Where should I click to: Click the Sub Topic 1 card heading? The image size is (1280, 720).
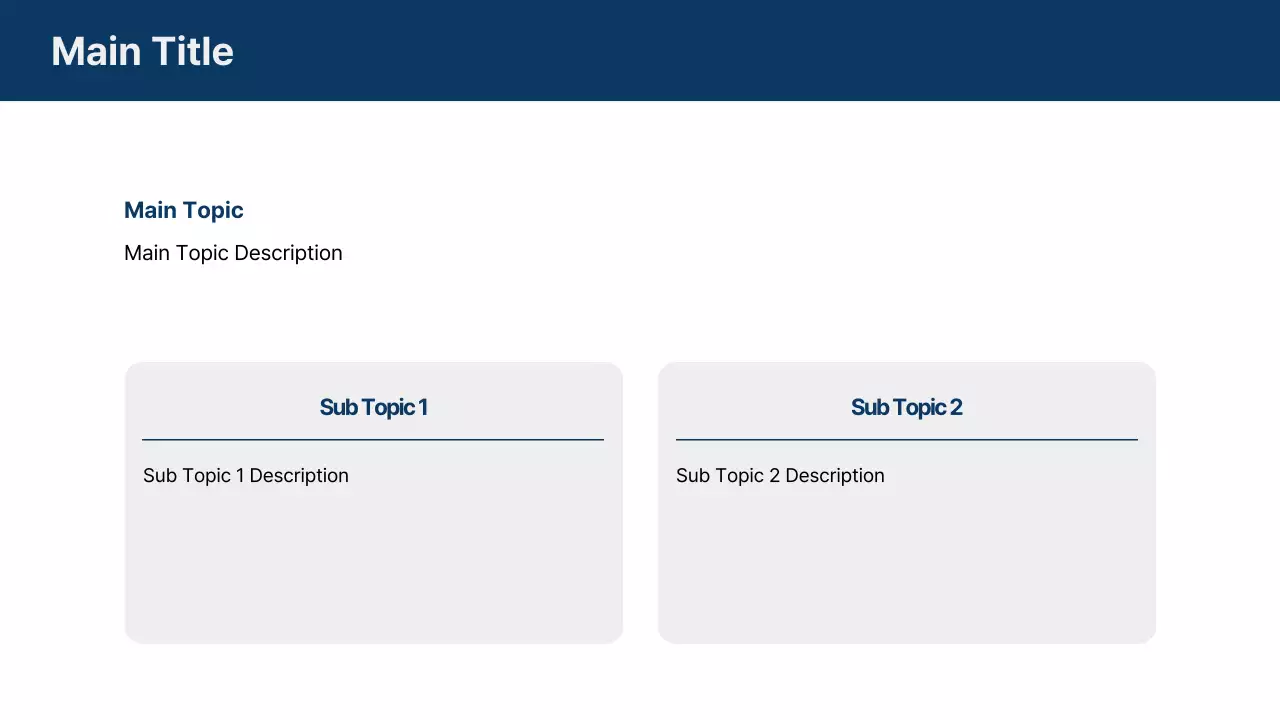click(373, 407)
